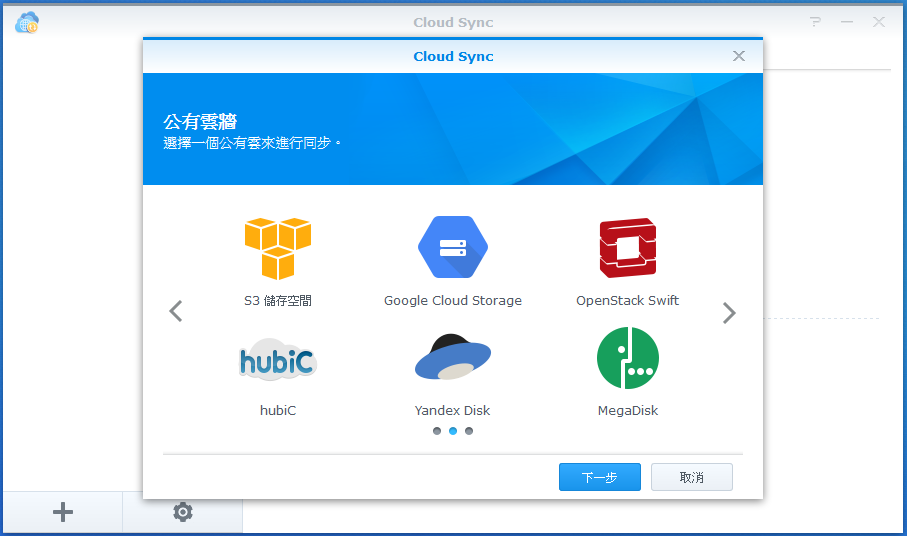This screenshot has width=907, height=536.
Task: Click the MegaDisk label text
Action: (x=628, y=411)
